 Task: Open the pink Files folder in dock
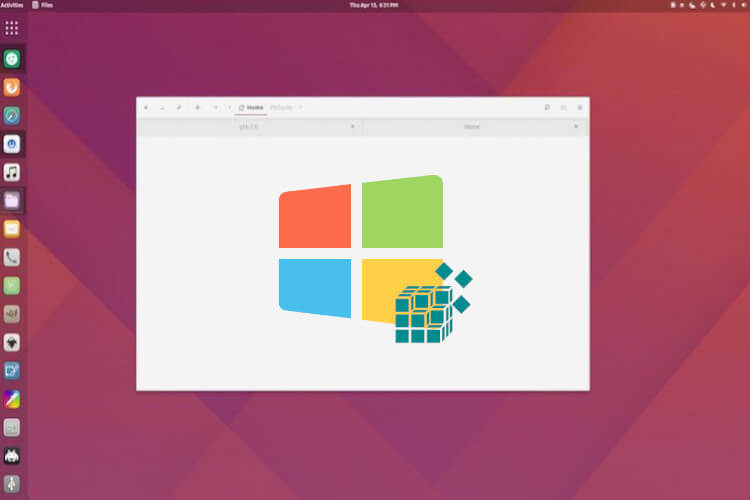pos(12,200)
